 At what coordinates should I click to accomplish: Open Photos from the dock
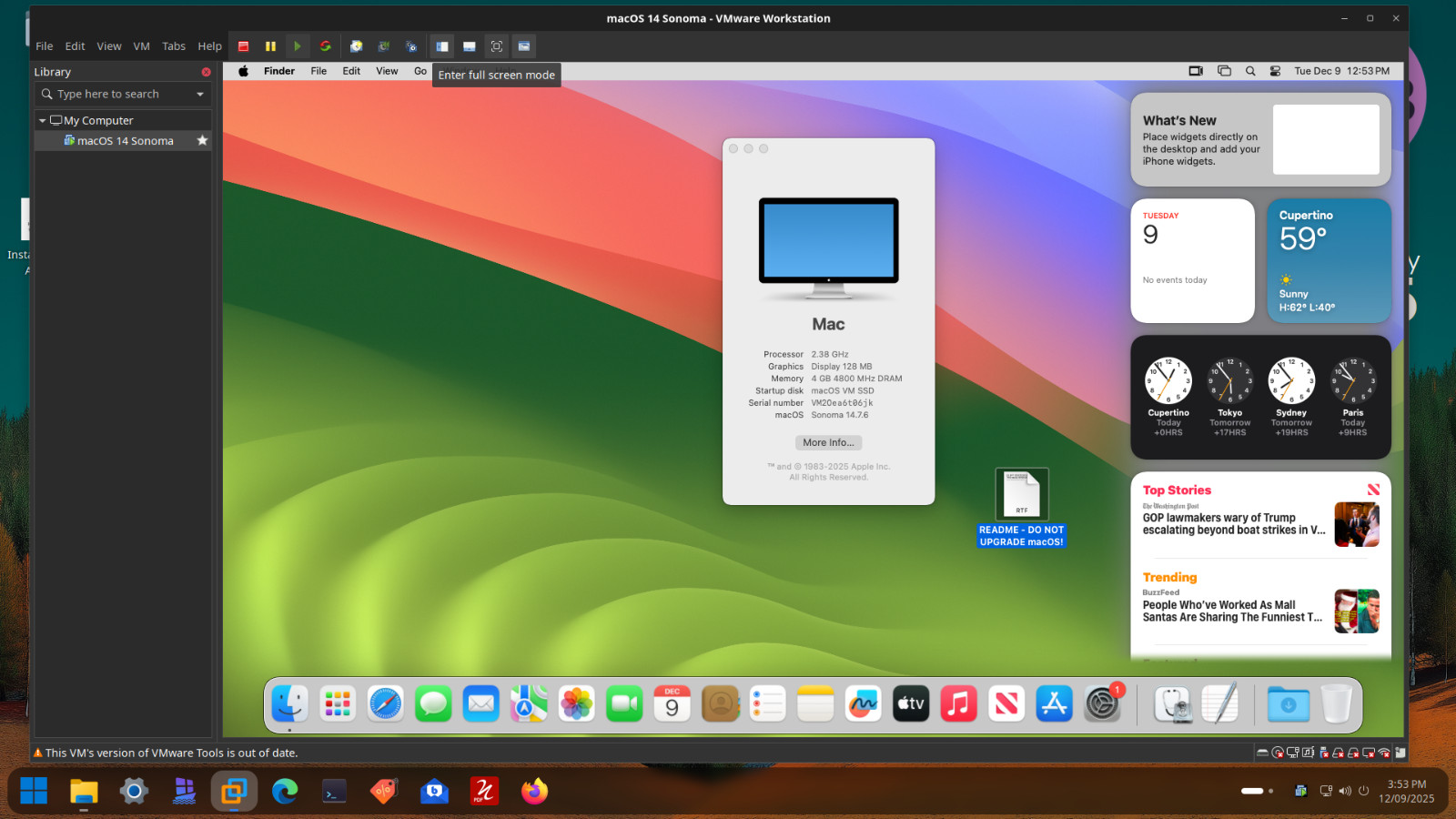(x=577, y=703)
